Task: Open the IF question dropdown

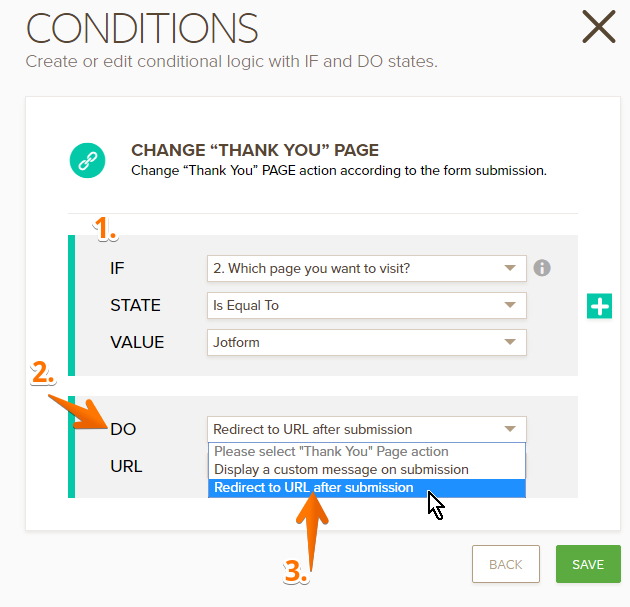Action: pos(366,268)
